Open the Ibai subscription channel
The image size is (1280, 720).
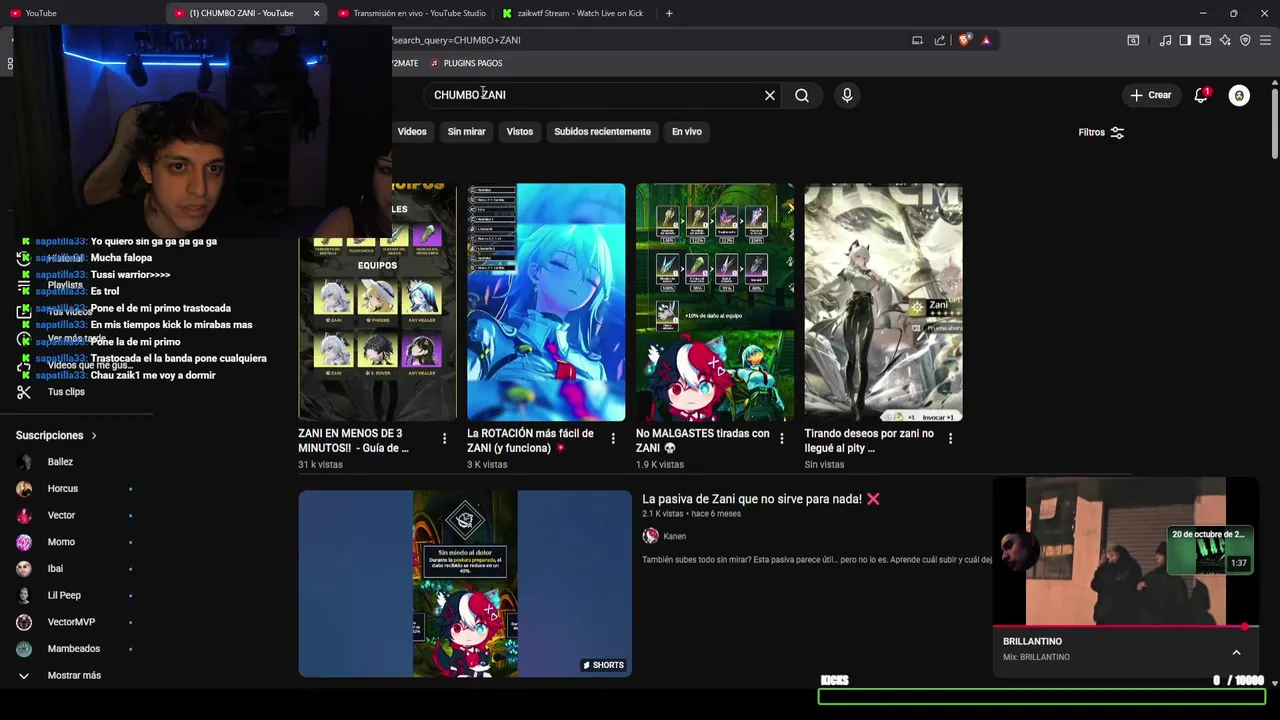coord(55,569)
